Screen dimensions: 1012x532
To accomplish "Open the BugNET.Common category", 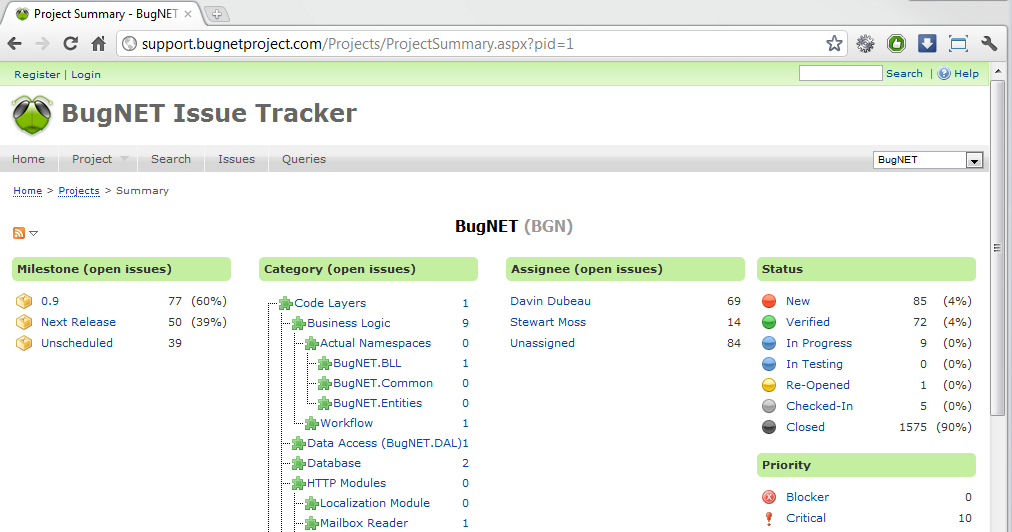I will (x=383, y=383).
